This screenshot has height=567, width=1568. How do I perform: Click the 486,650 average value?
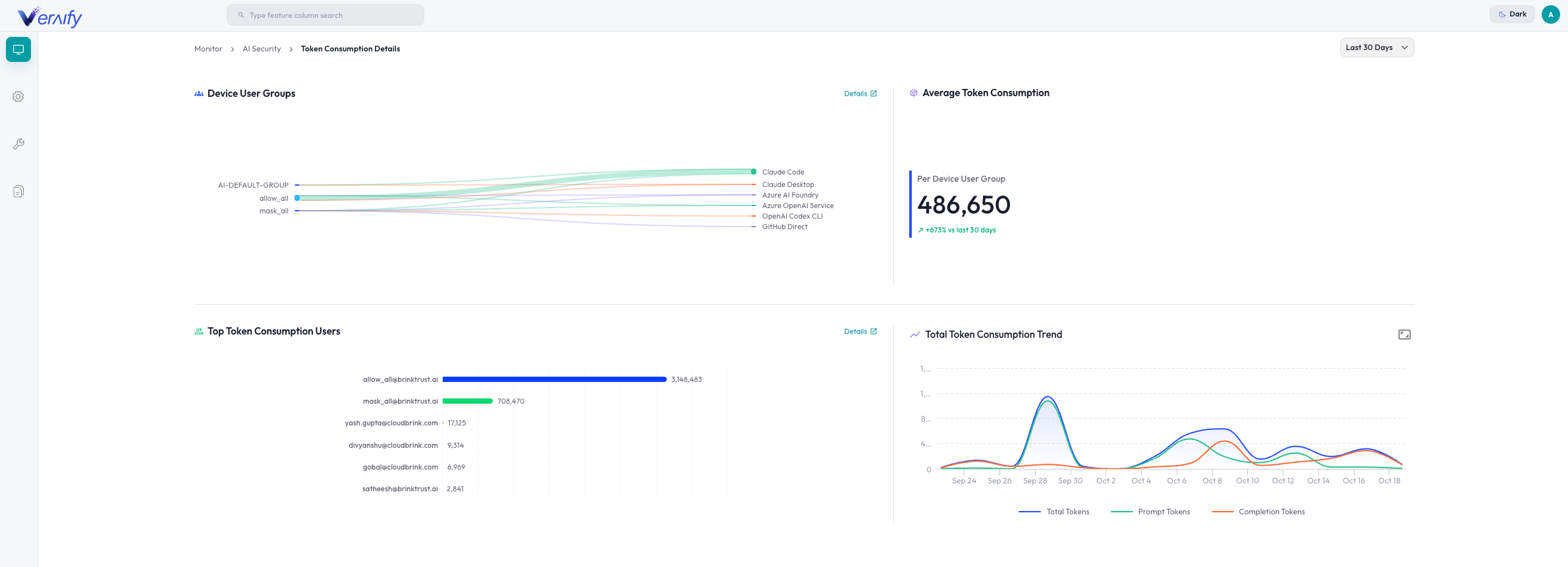[x=964, y=205]
